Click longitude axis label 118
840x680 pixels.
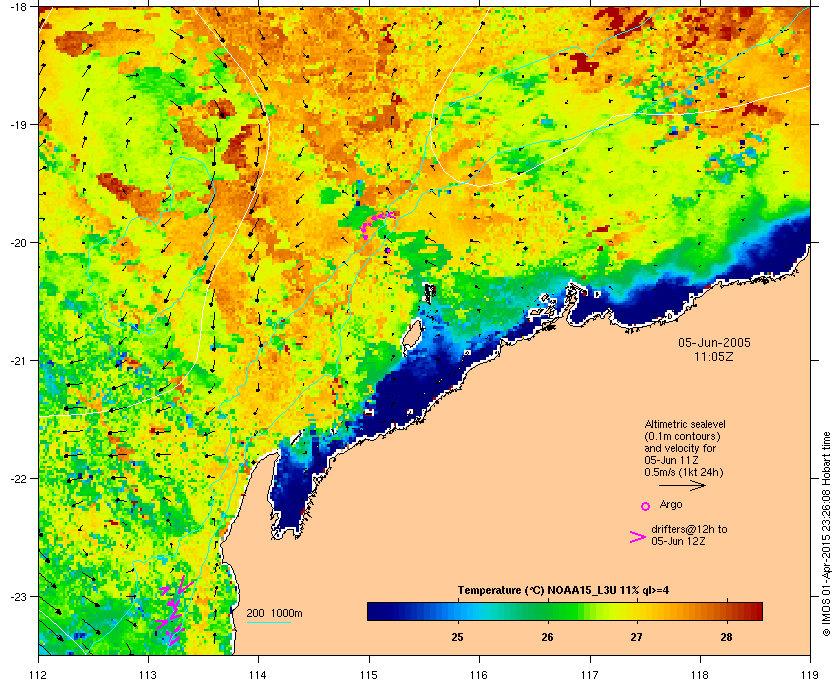[700, 675]
